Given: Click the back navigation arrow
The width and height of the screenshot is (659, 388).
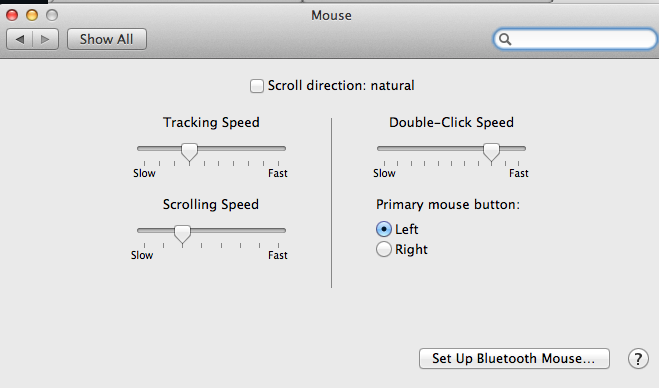Looking at the screenshot, I should pos(19,40).
